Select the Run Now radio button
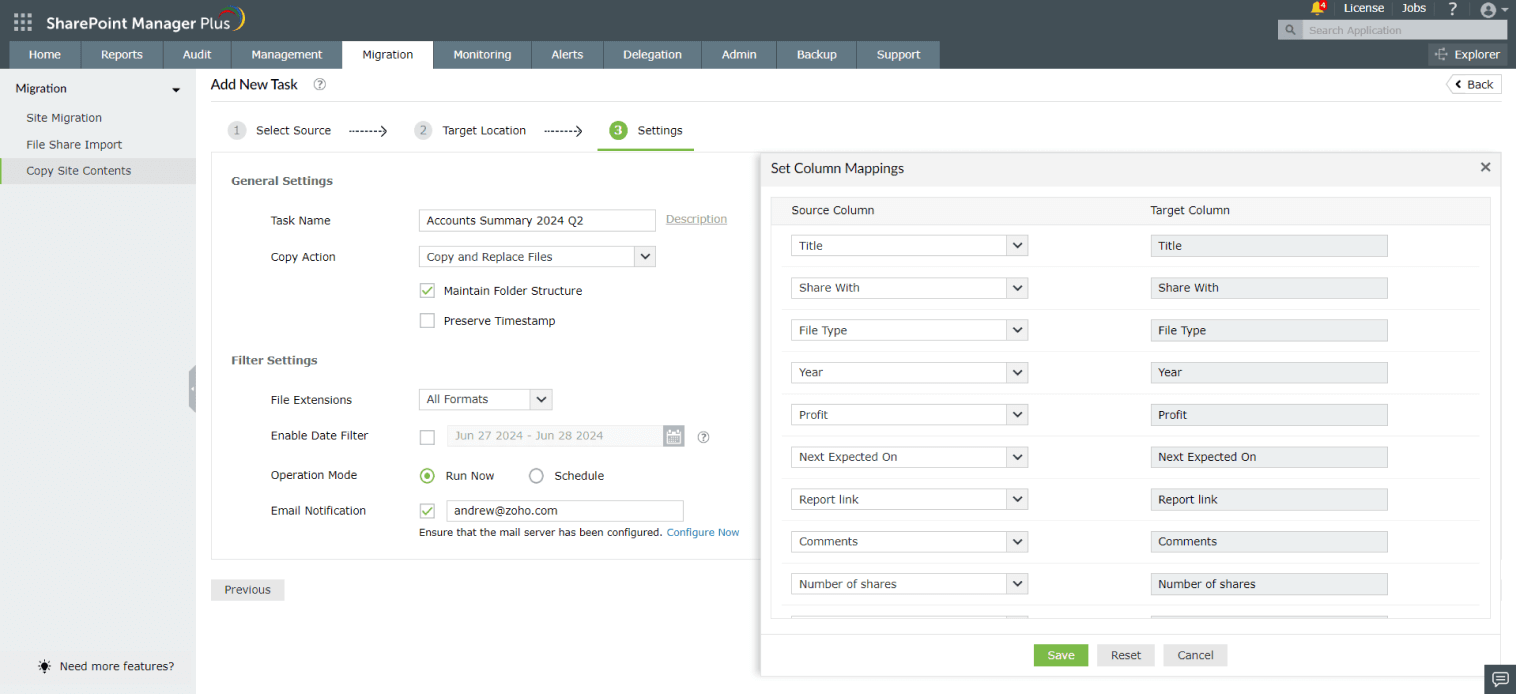Viewport: 1516px width, 694px height. tap(427, 476)
